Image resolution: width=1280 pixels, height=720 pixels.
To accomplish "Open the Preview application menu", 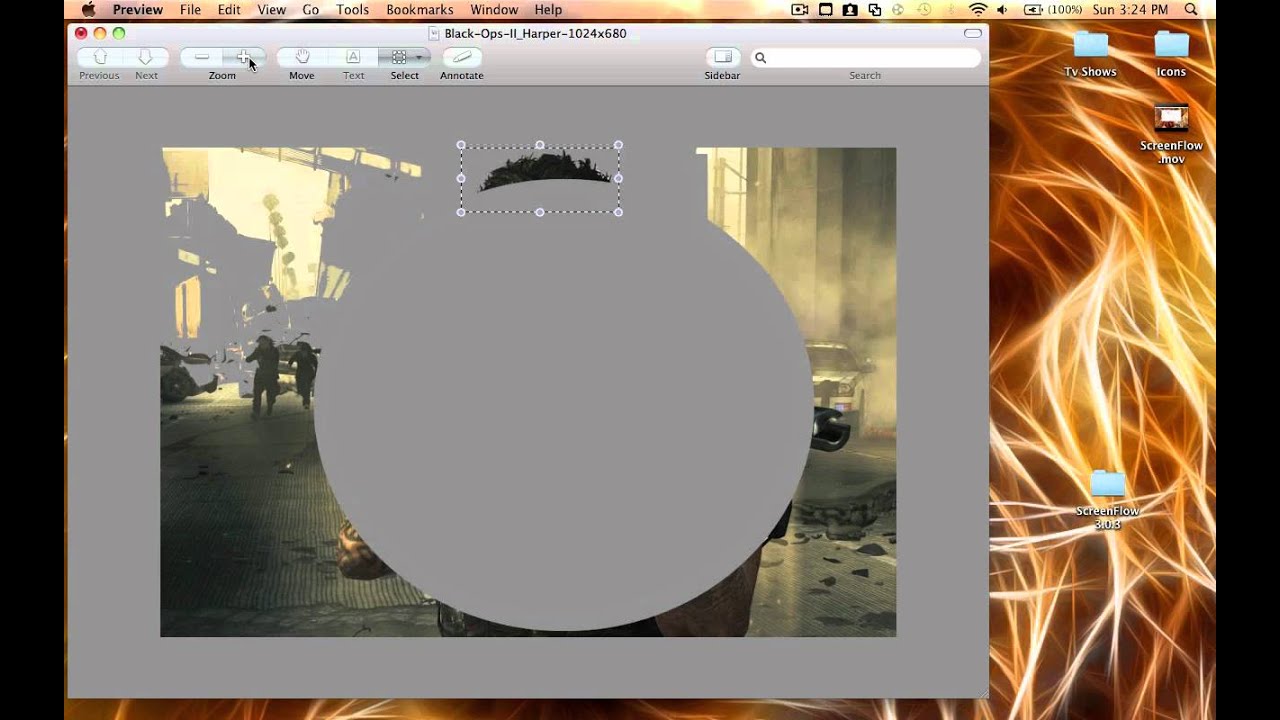I will tap(138, 9).
